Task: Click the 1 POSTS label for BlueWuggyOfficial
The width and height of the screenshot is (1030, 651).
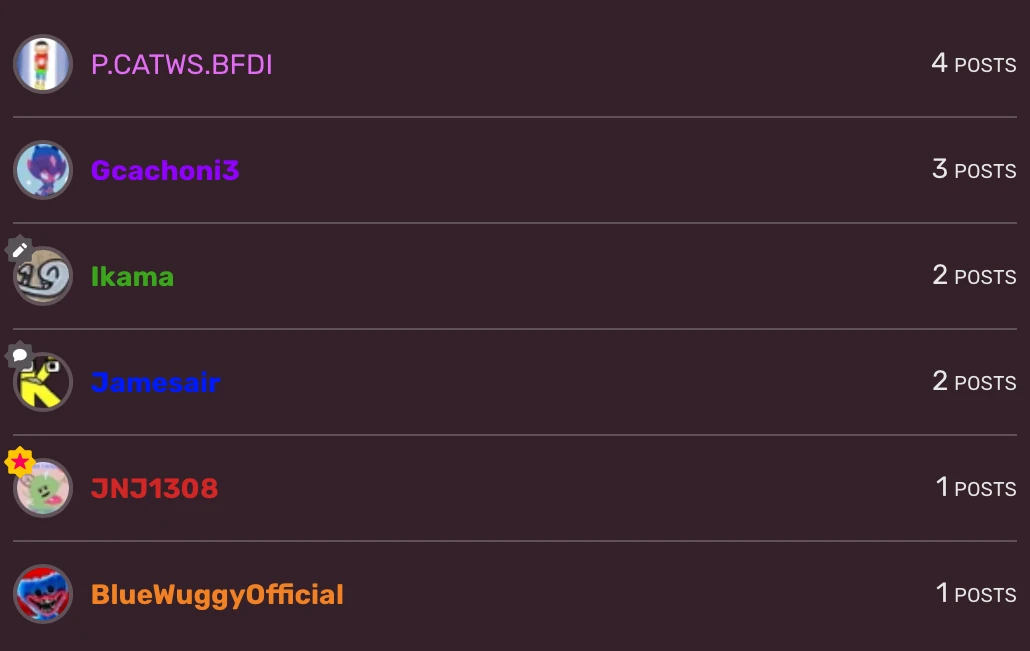Action: [975, 593]
